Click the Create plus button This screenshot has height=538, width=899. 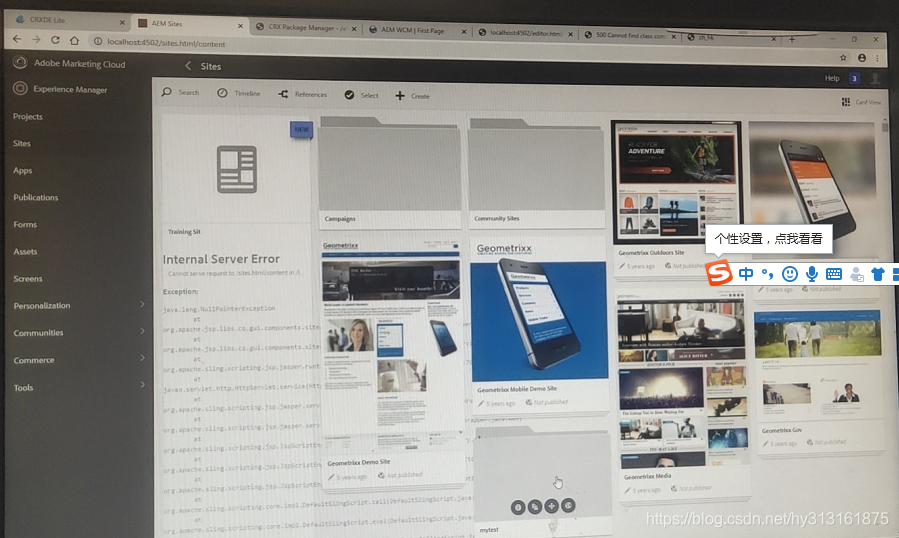tap(412, 96)
